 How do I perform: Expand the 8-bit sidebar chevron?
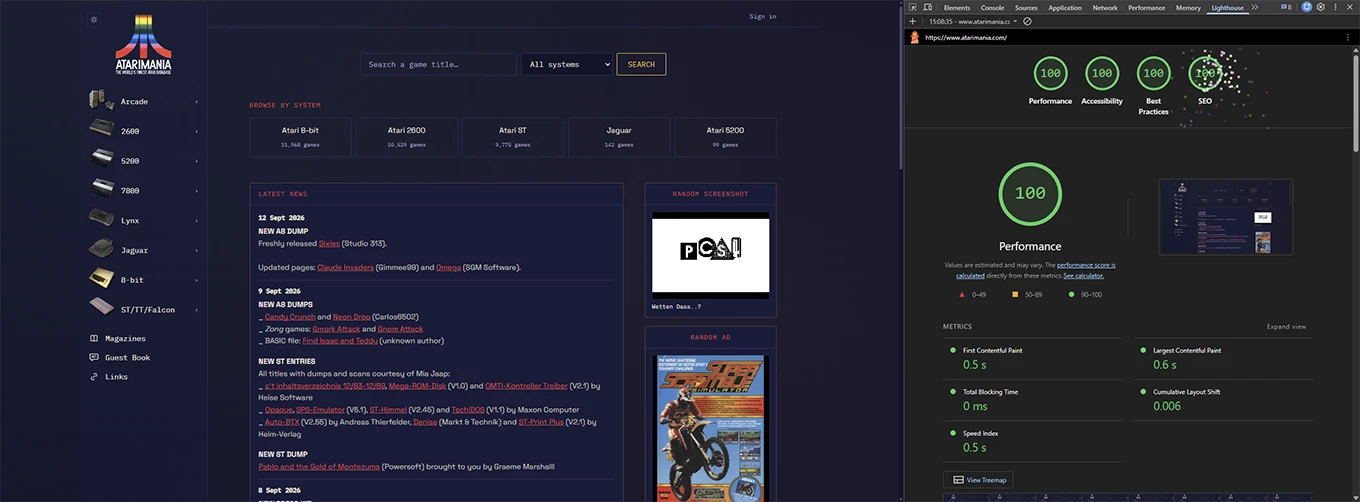click(196, 279)
